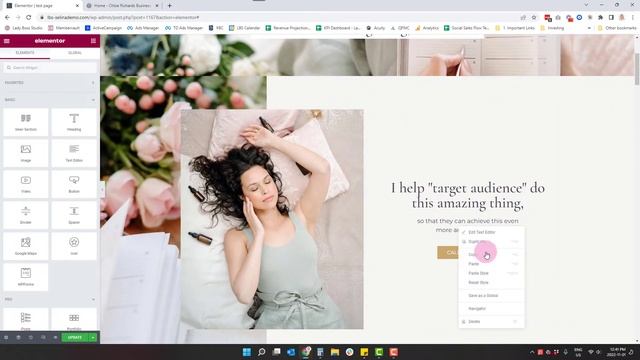Choose Paste Style in context menu
The image size is (640, 360).
click(x=491, y=273)
